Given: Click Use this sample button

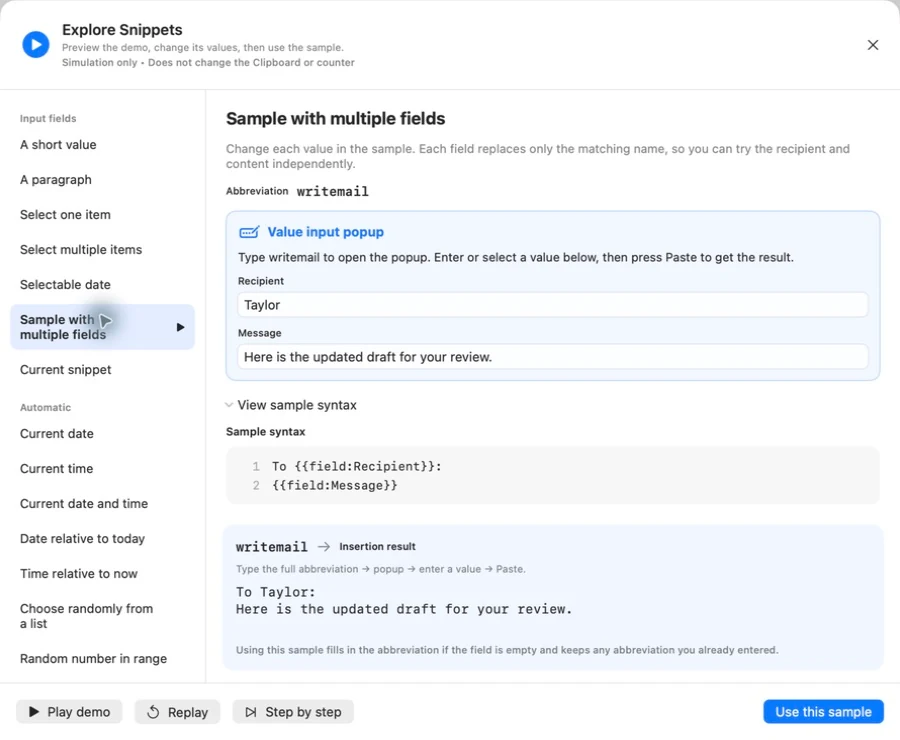Looking at the screenshot, I should pyautogui.click(x=823, y=712).
